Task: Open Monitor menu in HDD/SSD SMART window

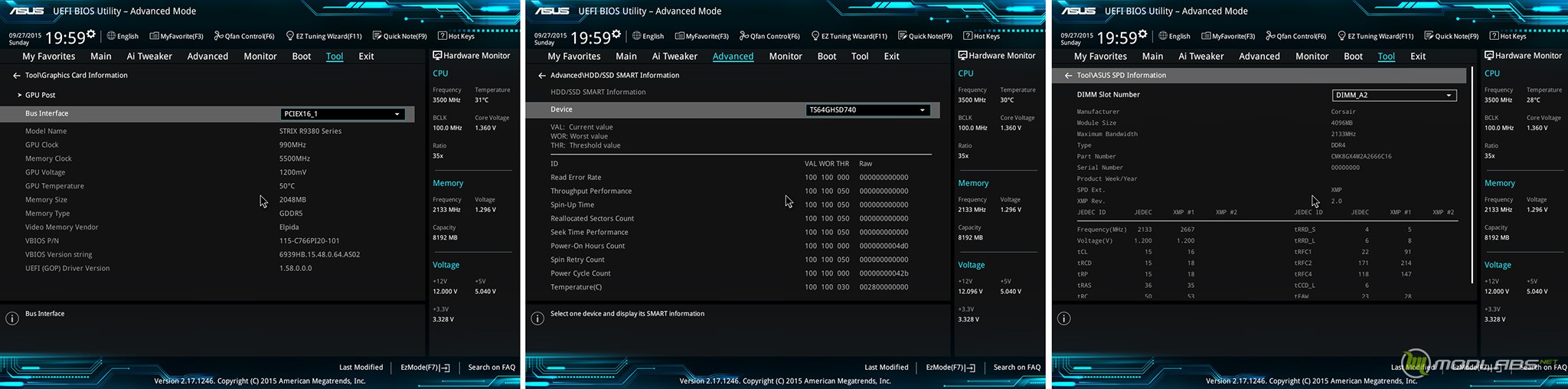Action: pyautogui.click(x=786, y=56)
